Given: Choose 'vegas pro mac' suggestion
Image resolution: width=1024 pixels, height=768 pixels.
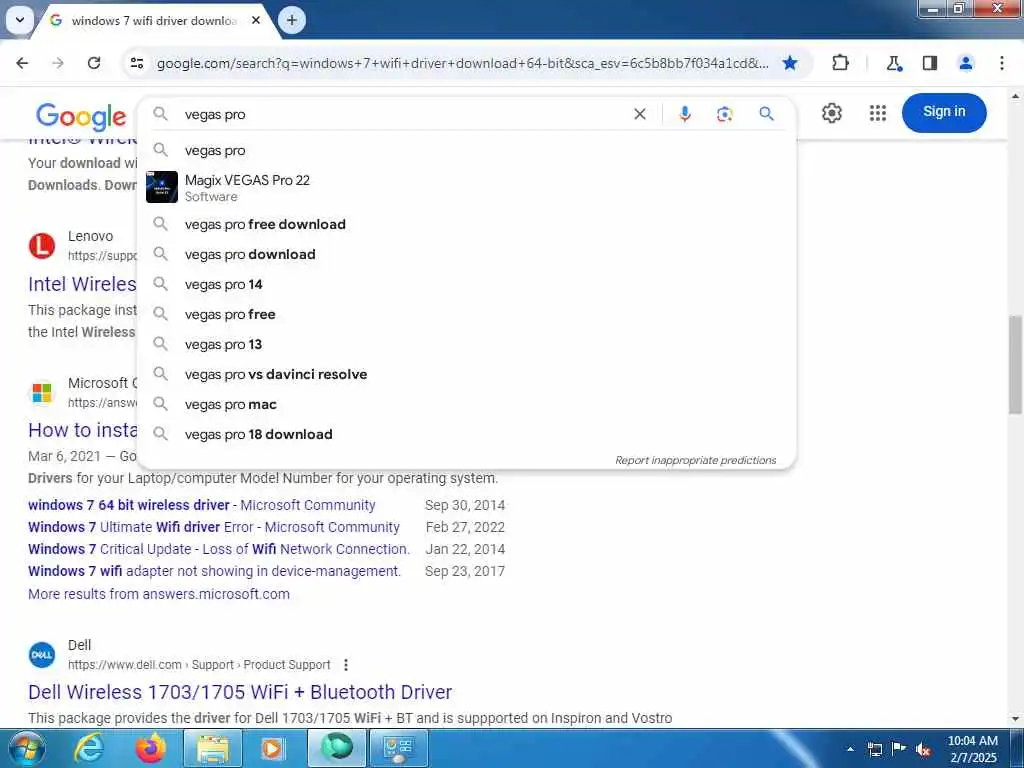Looking at the screenshot, I should click(x=467, y=404).
